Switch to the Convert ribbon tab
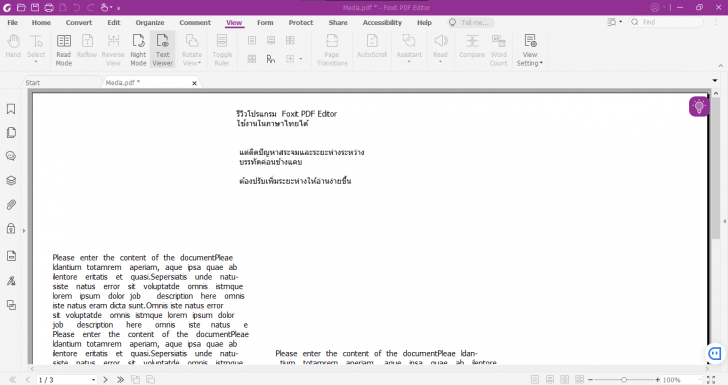 point(79,22)
